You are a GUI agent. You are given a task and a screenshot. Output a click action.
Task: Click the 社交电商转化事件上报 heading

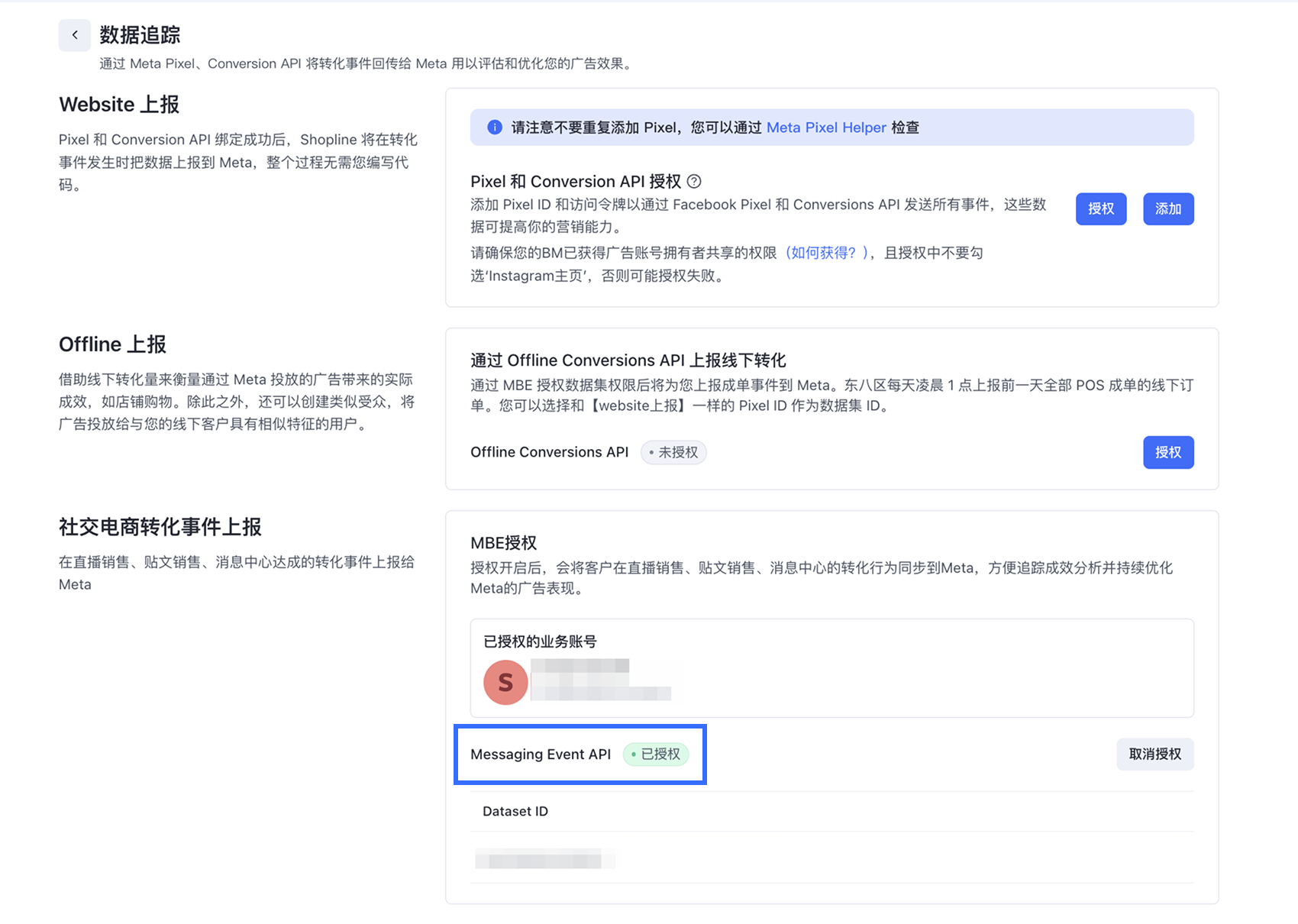(160, 527)
